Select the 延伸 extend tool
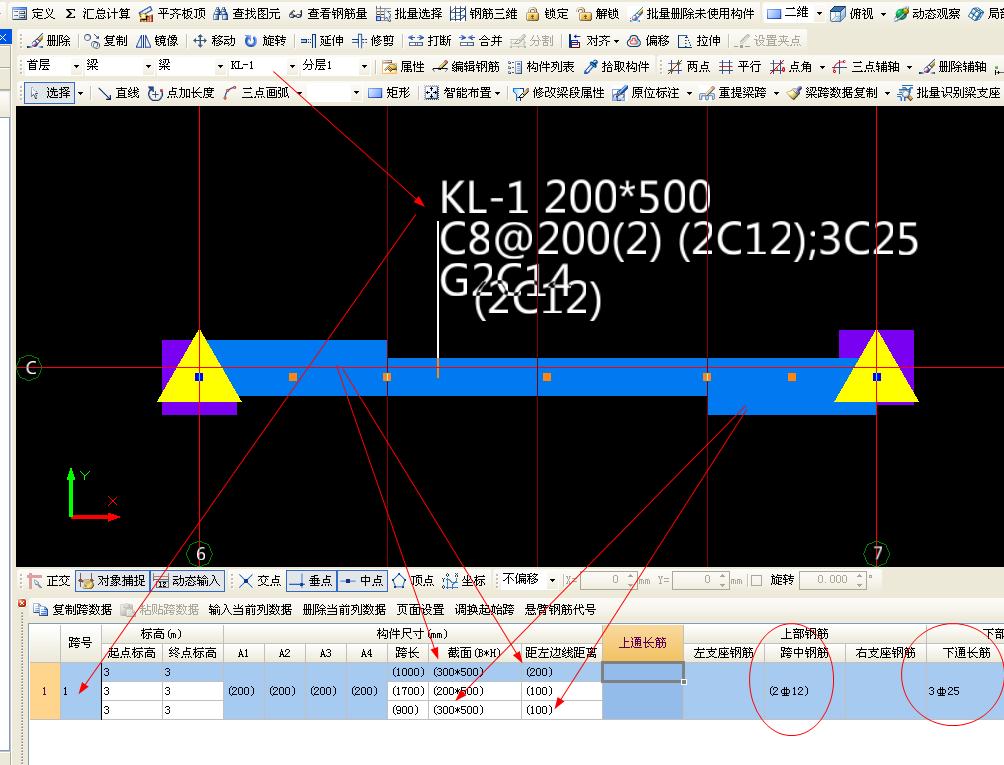1004x765 pixels. [322, 41]
